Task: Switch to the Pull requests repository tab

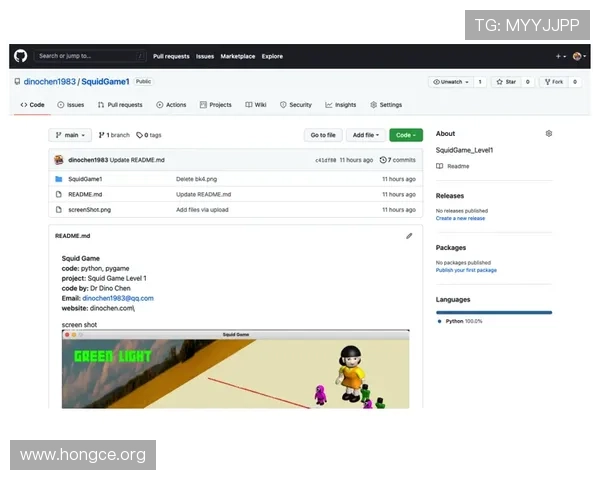Action: click(120, 105)
